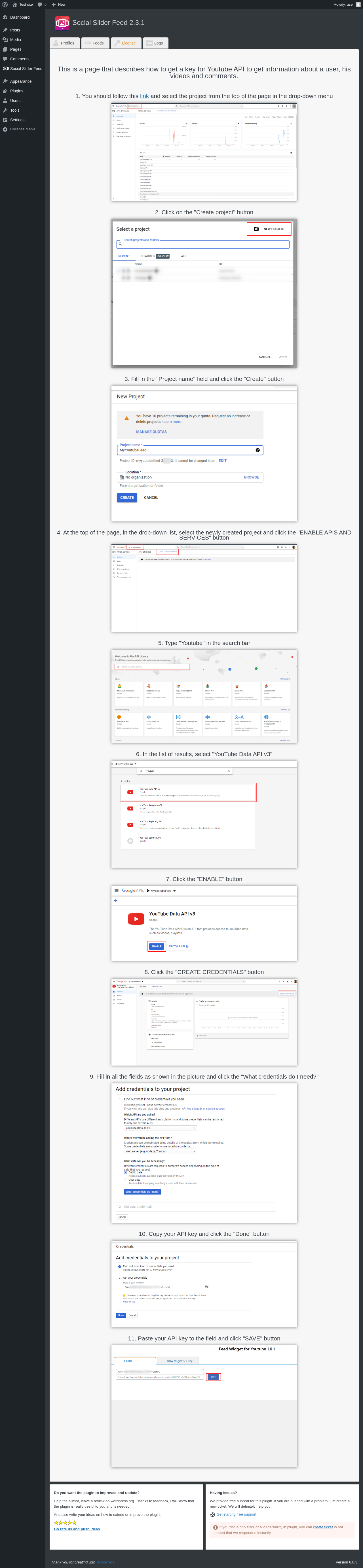This screenshot has width=363, height=1568.
Task: Click caption "7. Click the ENABLE button"
Action: point(204,879)
